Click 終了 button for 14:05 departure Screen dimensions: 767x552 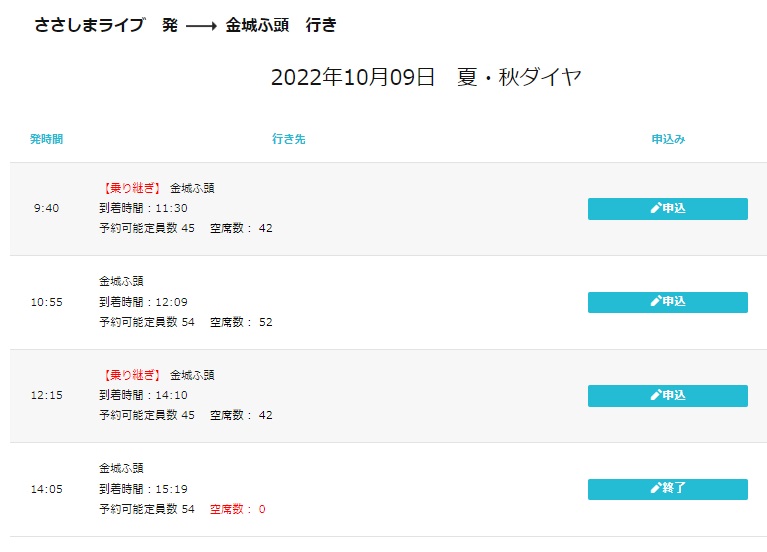pyautogui.click(x=668, y=489)
